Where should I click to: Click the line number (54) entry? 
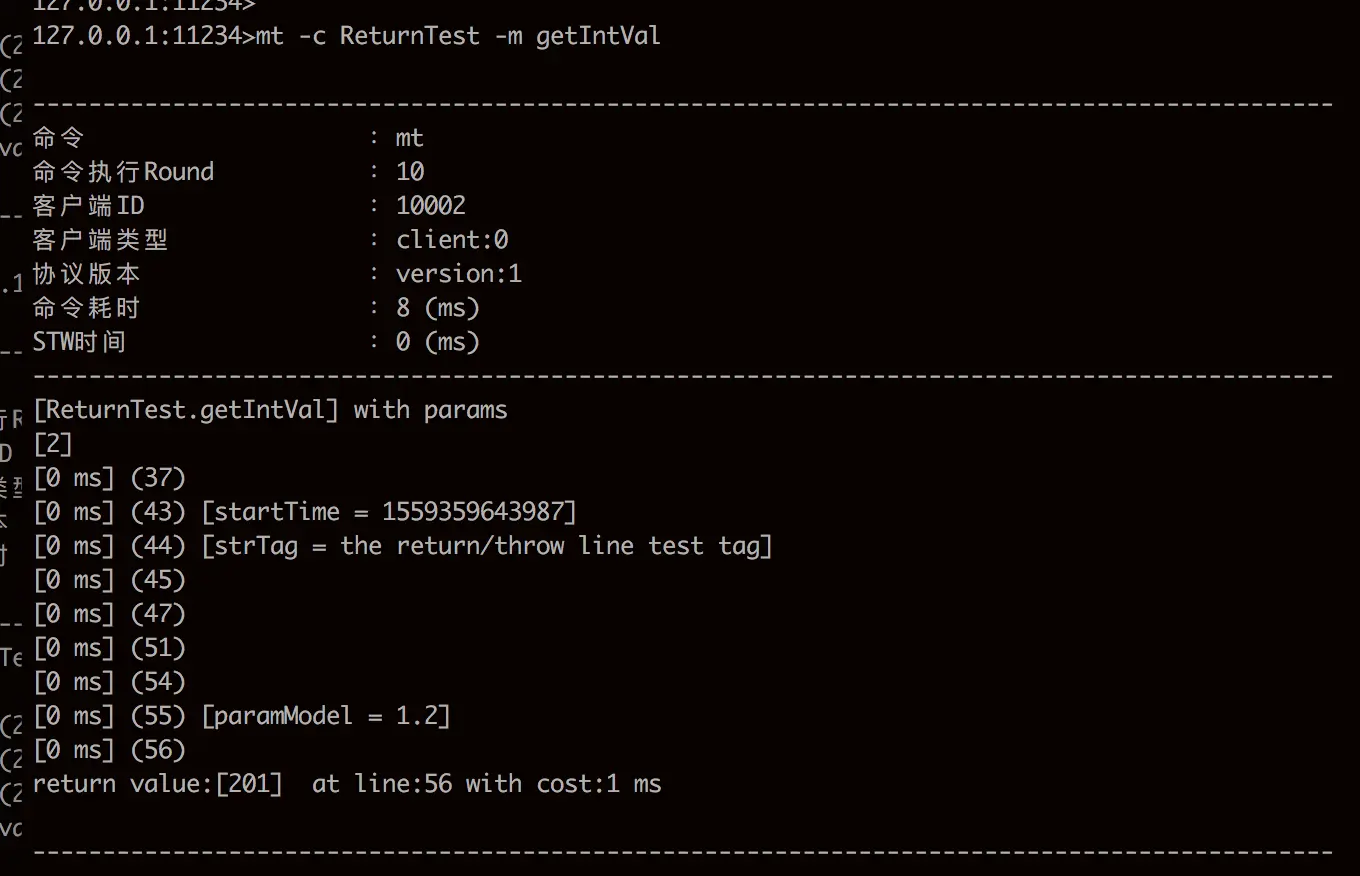click(x=158, y=682)
